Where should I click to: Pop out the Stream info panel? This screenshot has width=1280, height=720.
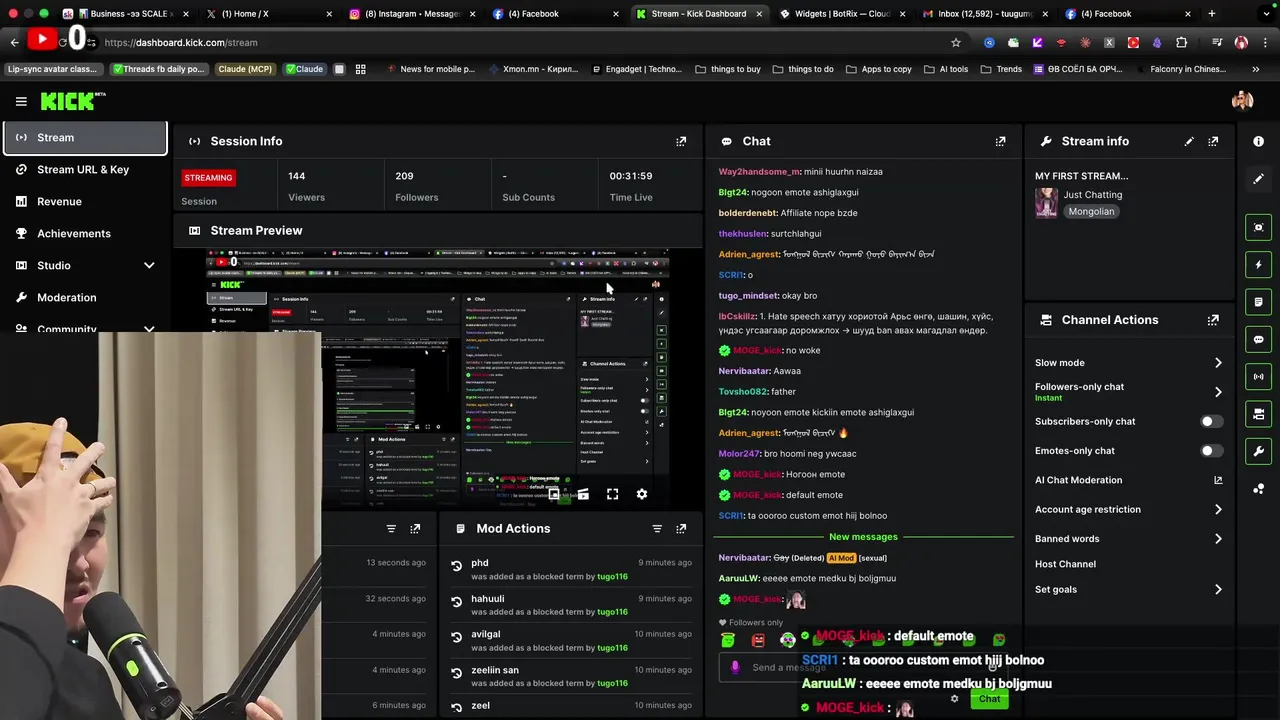[1213, 141]
